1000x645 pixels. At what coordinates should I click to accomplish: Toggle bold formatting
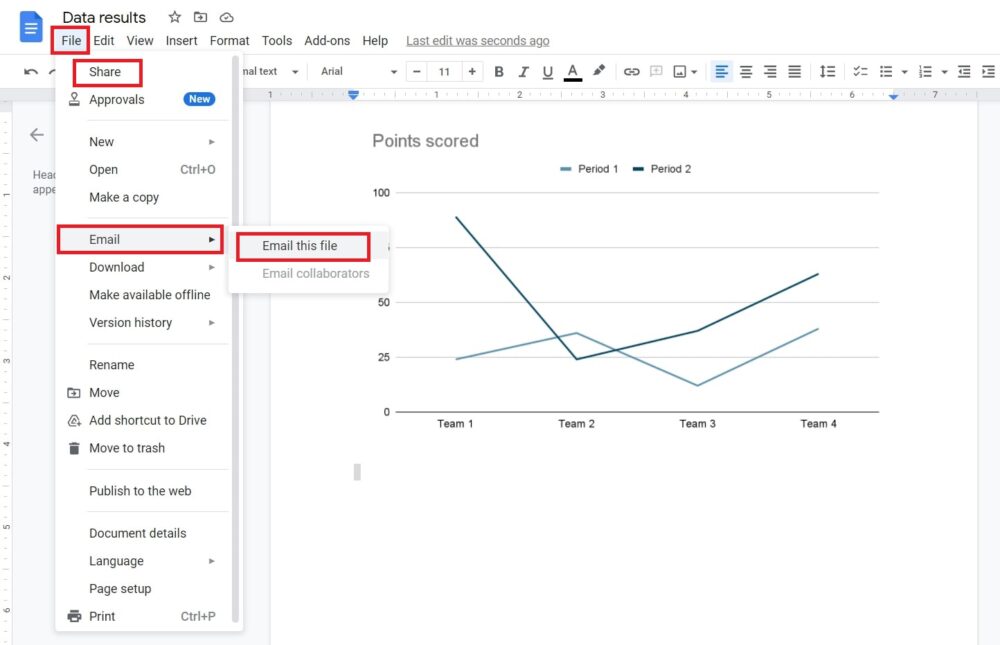click(x=499, y=71)
